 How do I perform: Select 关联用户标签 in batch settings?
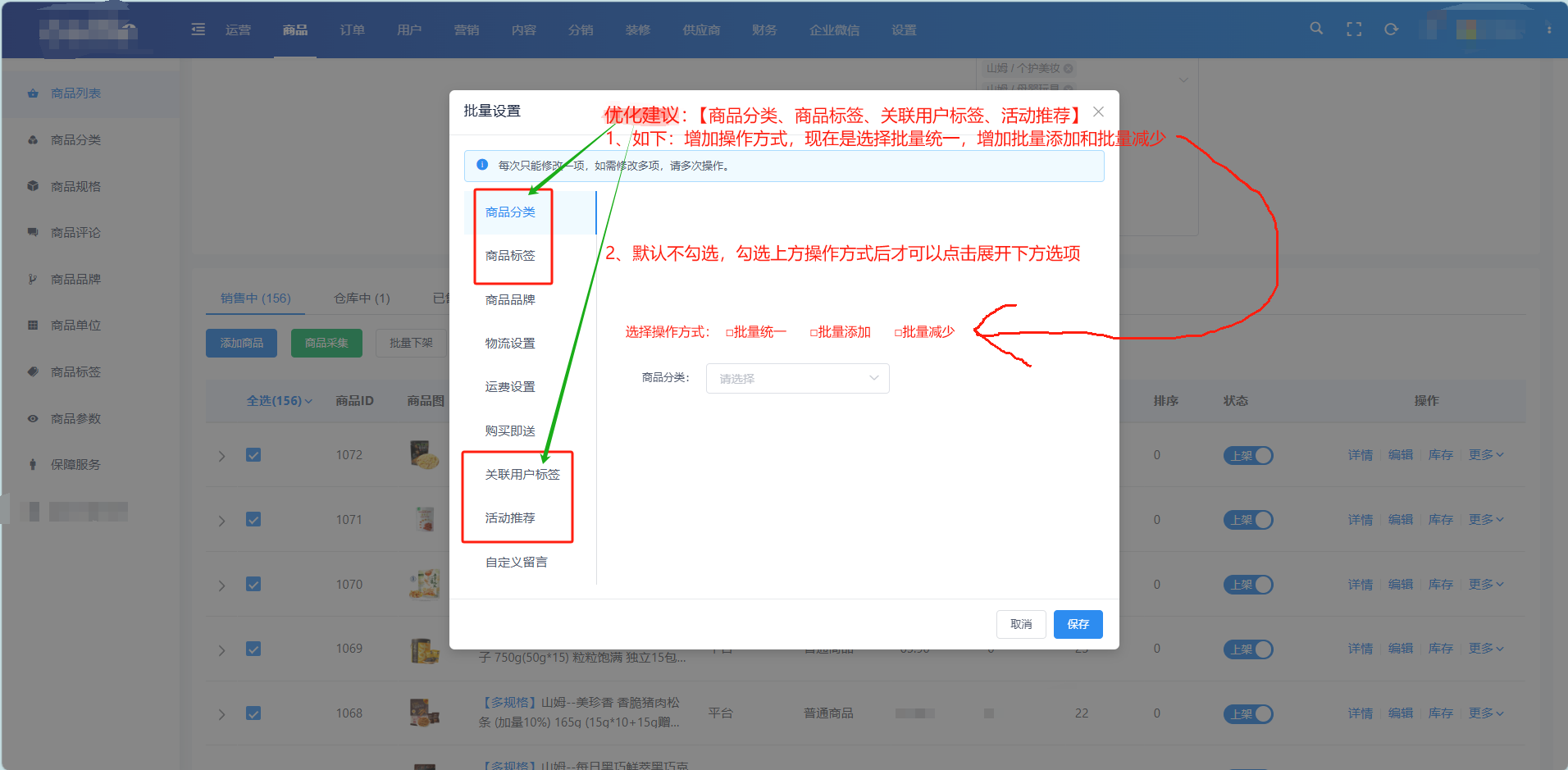(x=522, y=474)
